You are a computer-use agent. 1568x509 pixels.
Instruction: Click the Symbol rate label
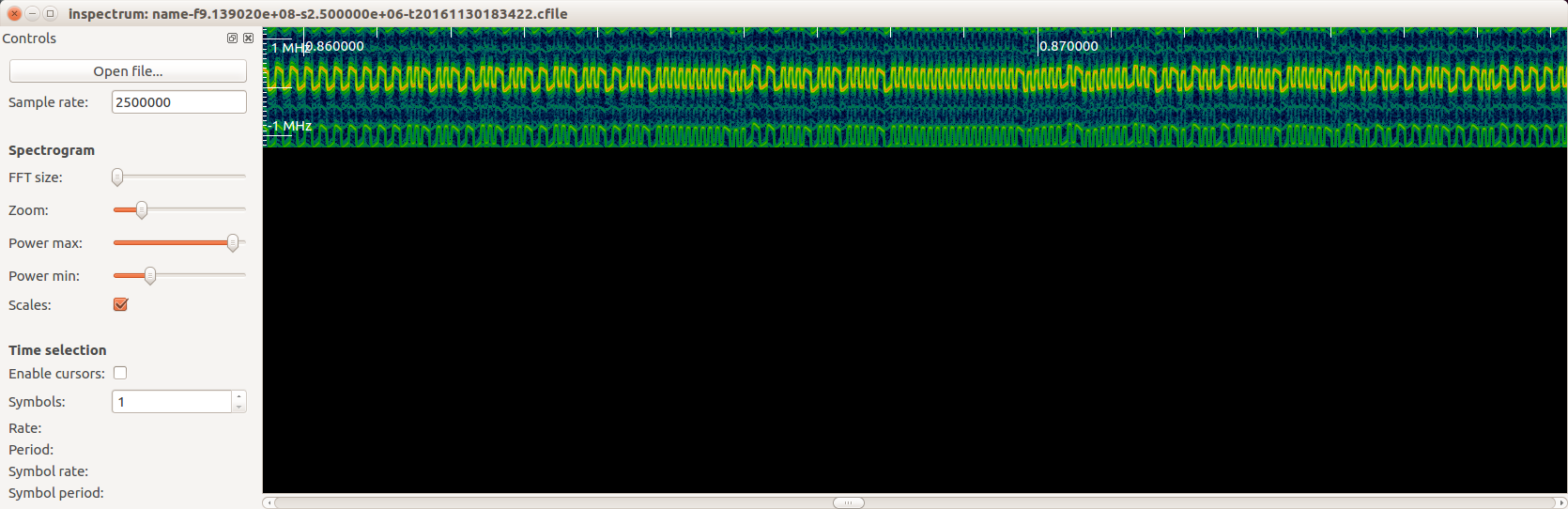click(x=48, y=471)
